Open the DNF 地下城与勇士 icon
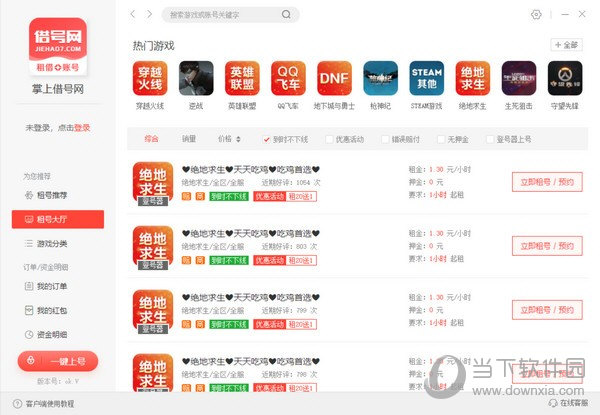The image size is (600, 415). (334, 78)
